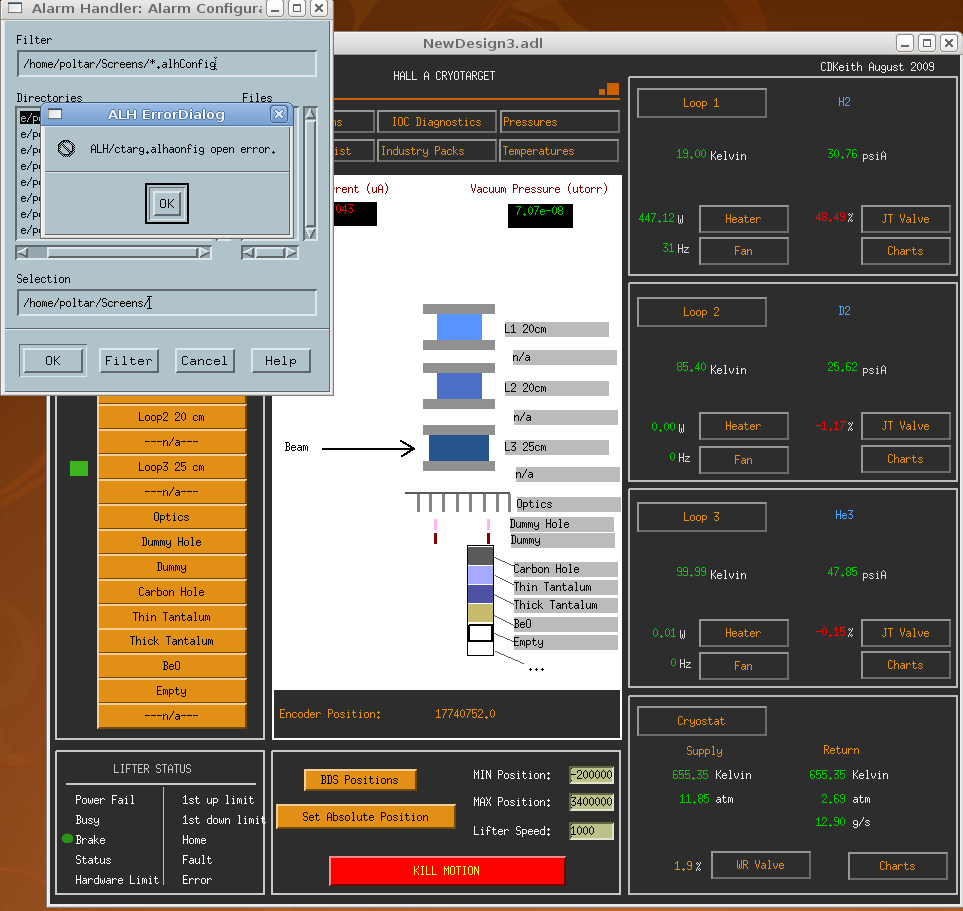Click the green position indicator square
The width and height of the screenshot is (963, 911).
79,468
